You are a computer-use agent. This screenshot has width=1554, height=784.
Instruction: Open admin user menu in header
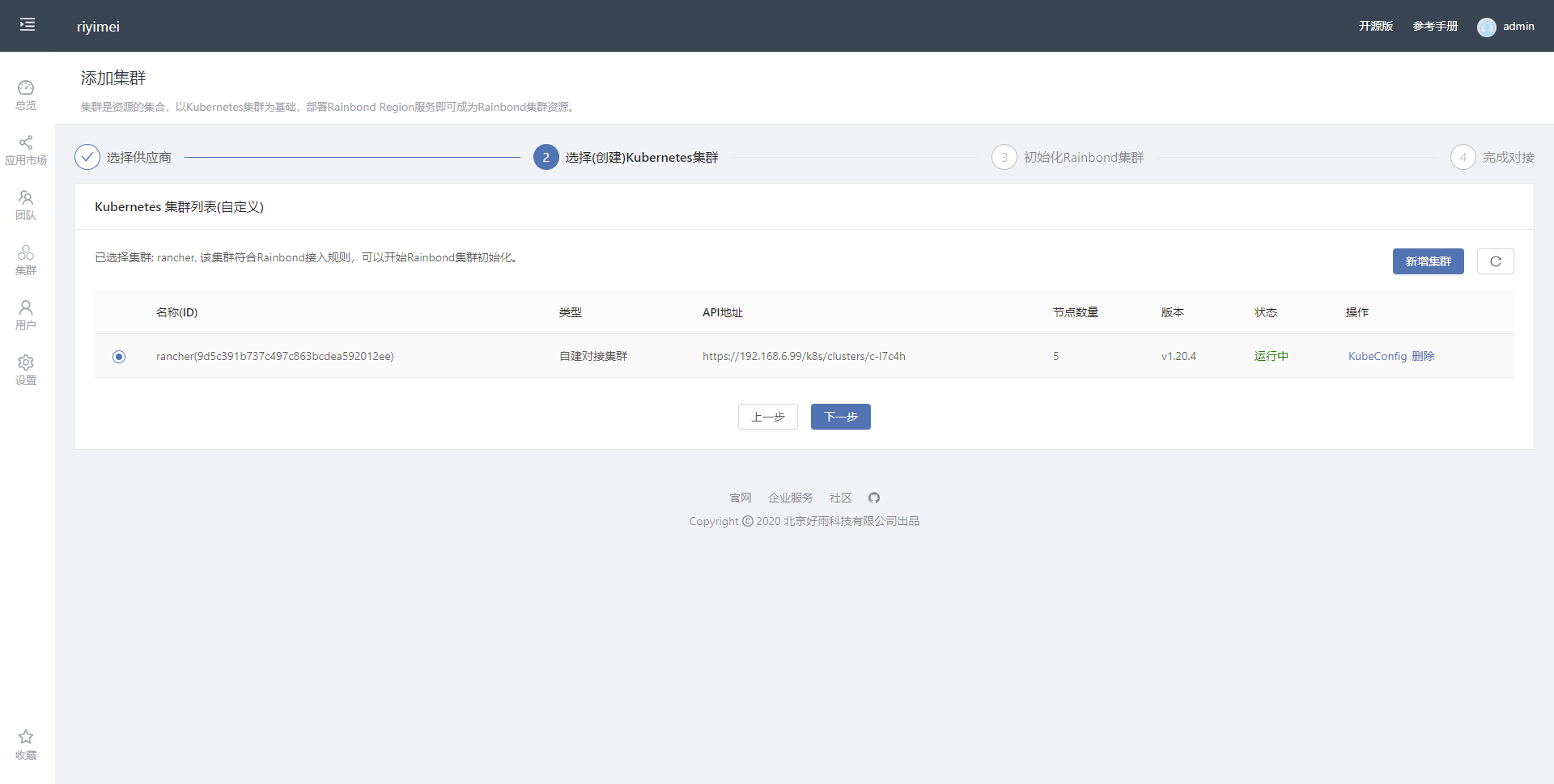tap(1505, 27)
